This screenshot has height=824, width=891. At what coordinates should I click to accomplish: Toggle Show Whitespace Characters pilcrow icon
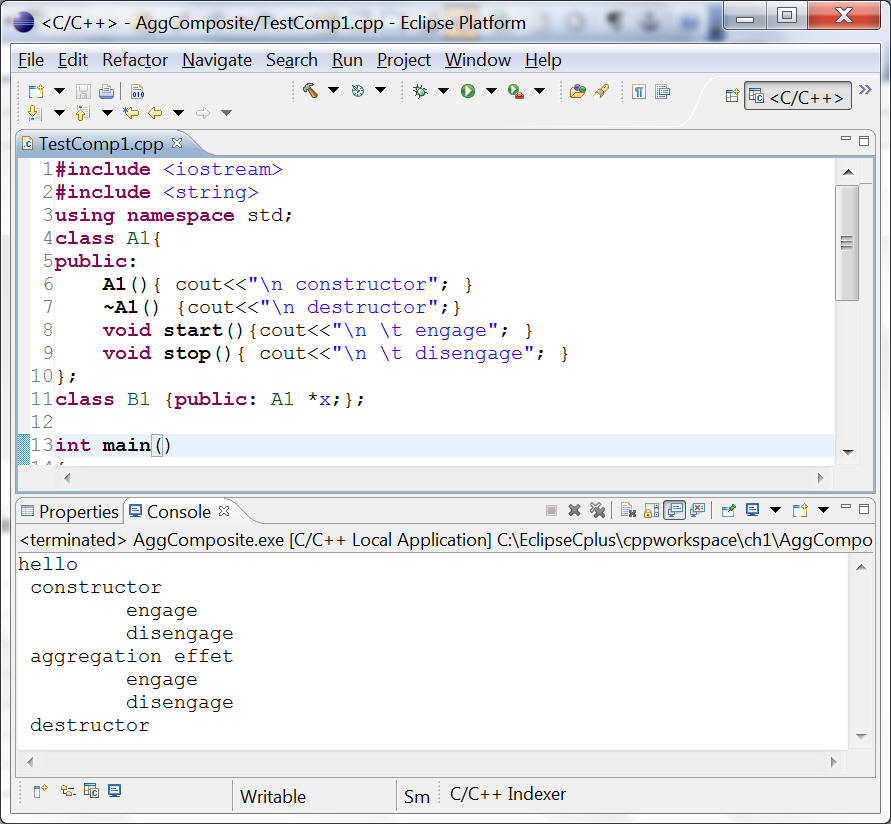(639, 91)
